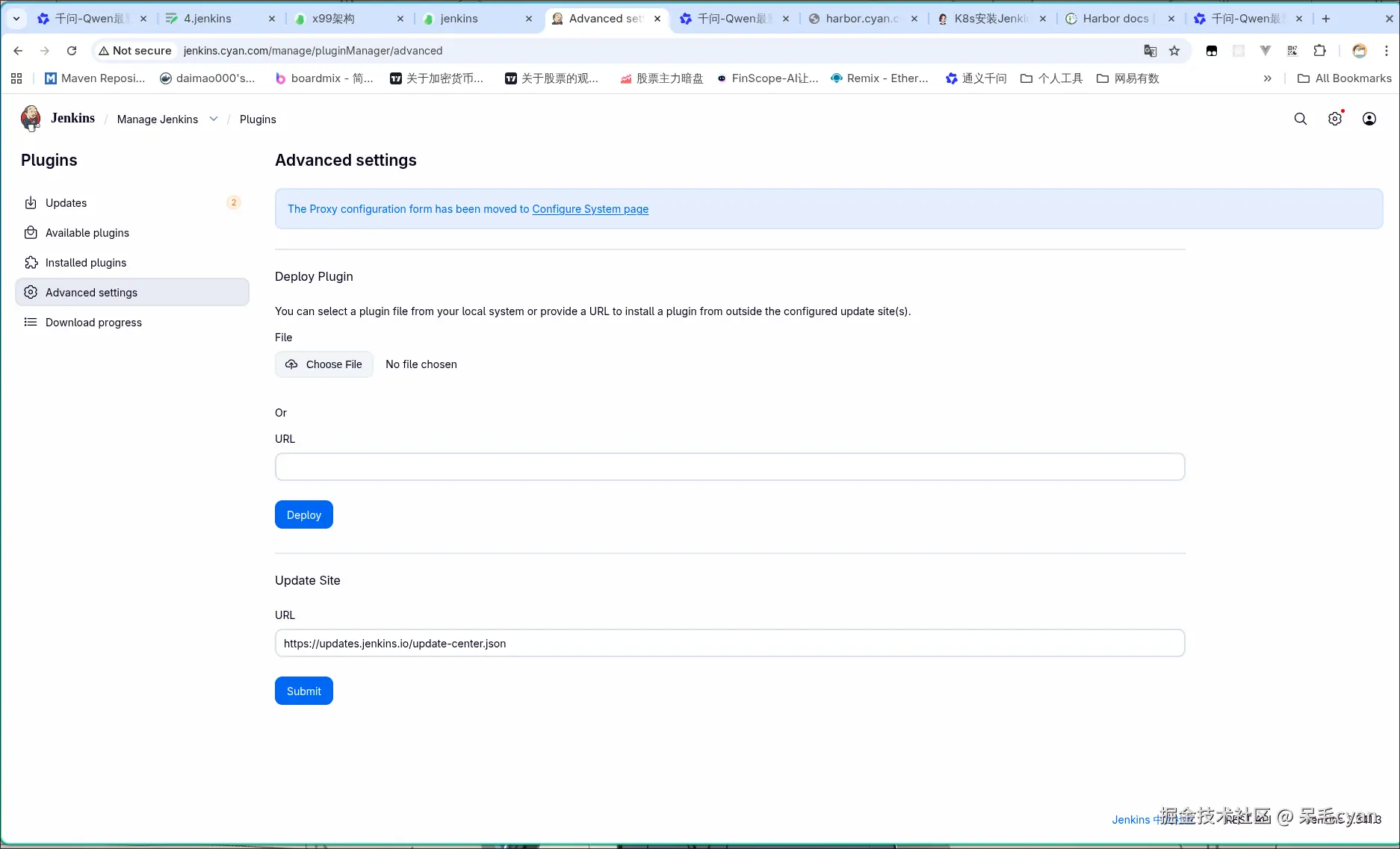
Task: Open the user account icon
Action: pos(1369,119)
